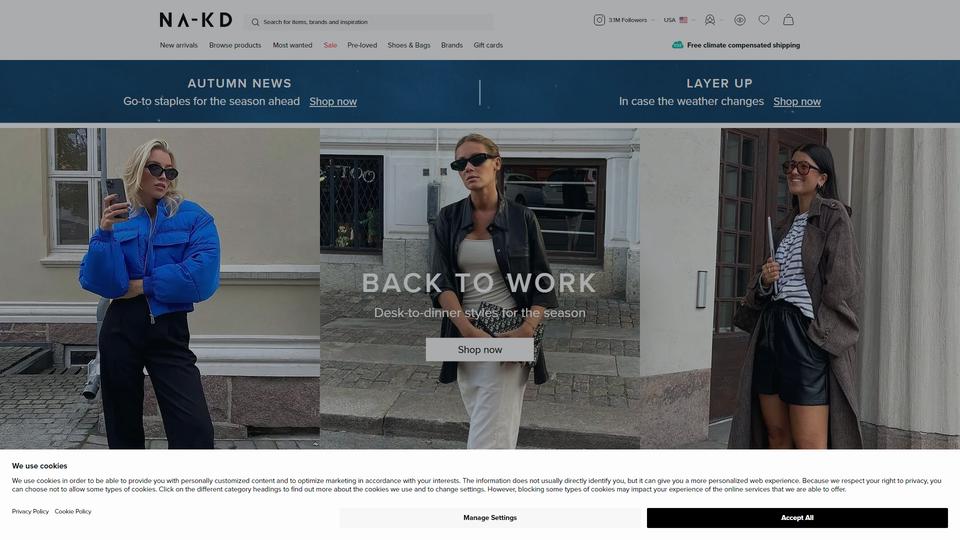
Task: Open the wishlist heart icon
Action: (x=763, y=20)
